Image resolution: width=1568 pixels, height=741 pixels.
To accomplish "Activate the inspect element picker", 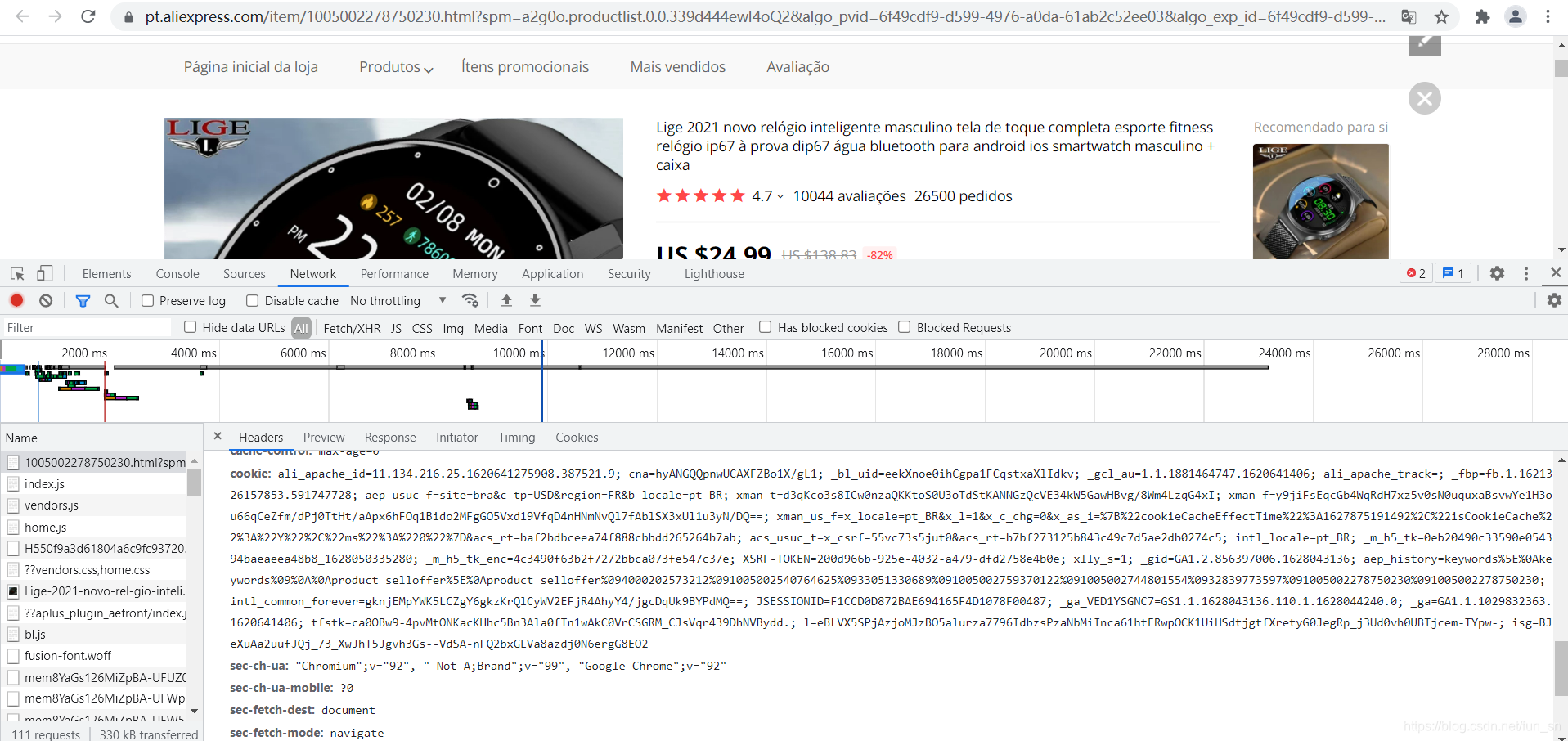I will tap(17, 274).
